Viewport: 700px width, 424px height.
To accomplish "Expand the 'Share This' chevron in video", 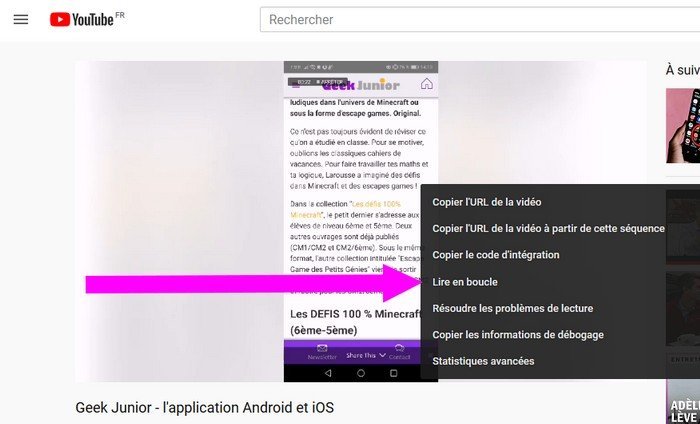I will pos(382,355).
